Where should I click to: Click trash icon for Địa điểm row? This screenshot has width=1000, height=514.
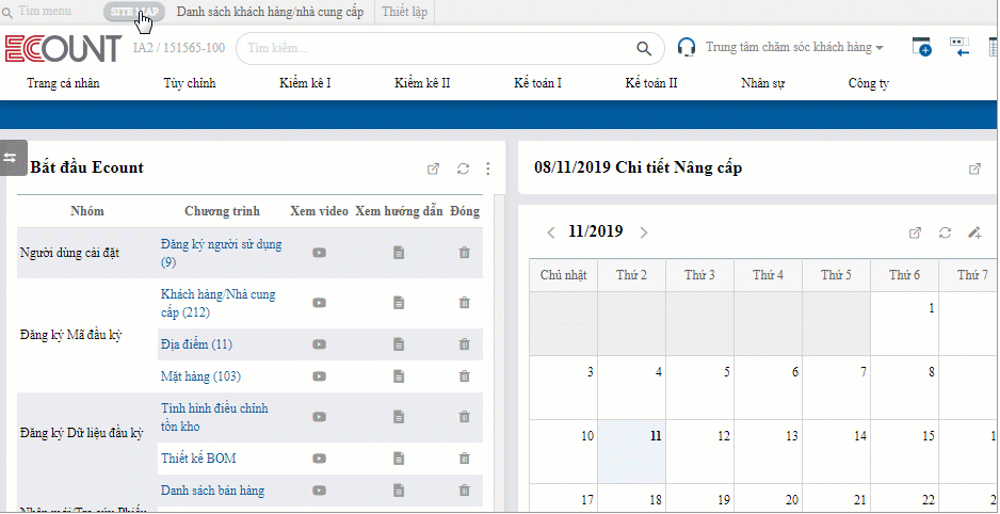tap(464, 344)
